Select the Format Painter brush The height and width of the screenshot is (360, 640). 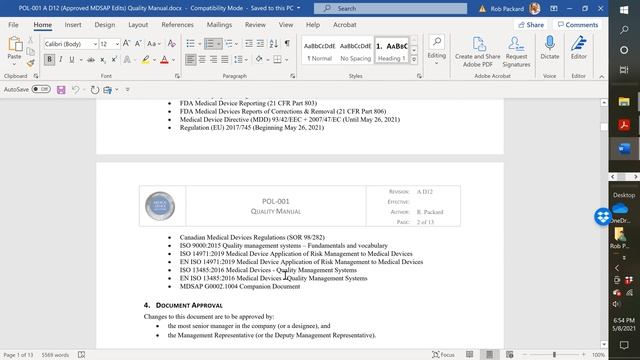pos(30,63)
